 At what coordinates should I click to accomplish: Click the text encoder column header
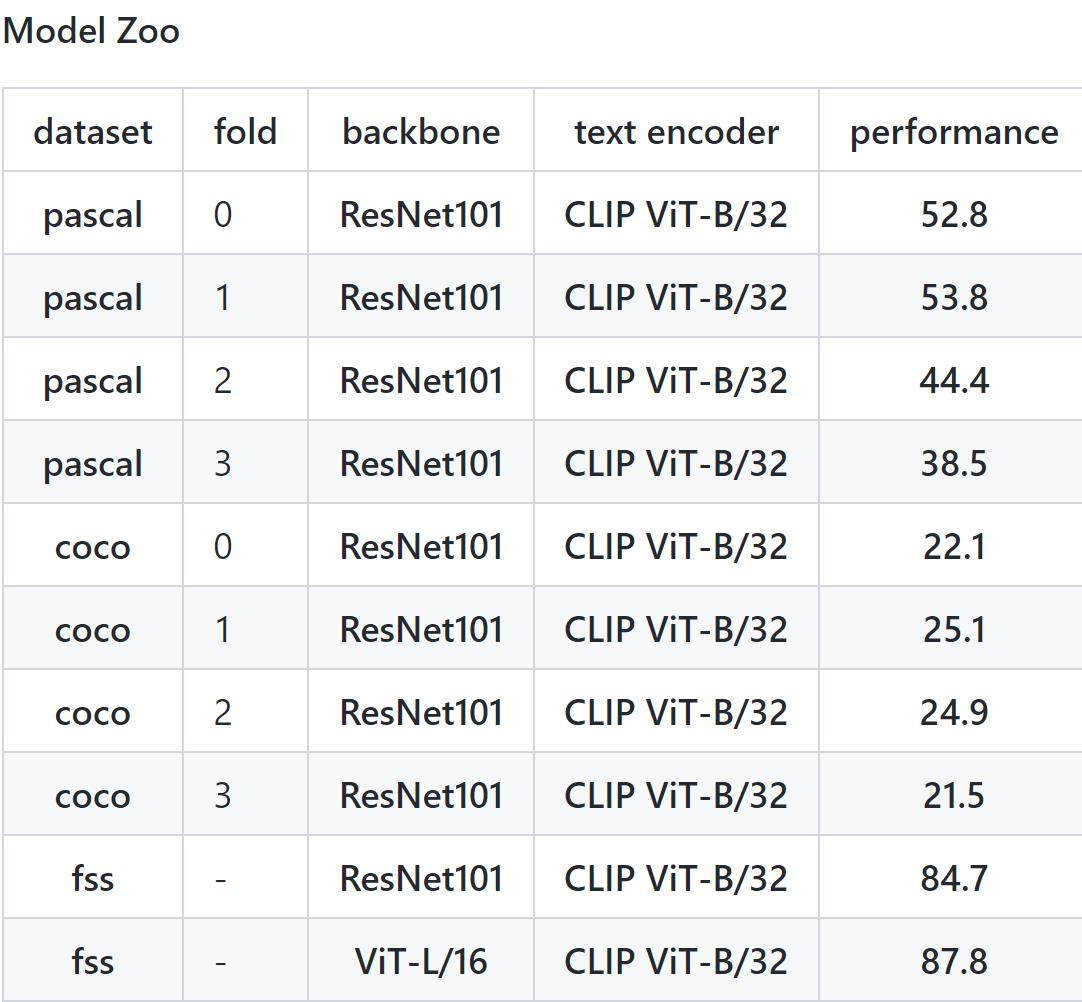(x=676, y=132)
